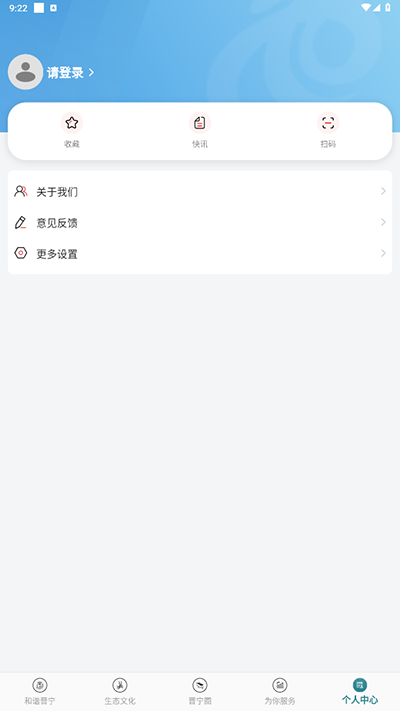400x711 pixels.
Task: Select the 个人中心 tab
Action: coord(360,691)
